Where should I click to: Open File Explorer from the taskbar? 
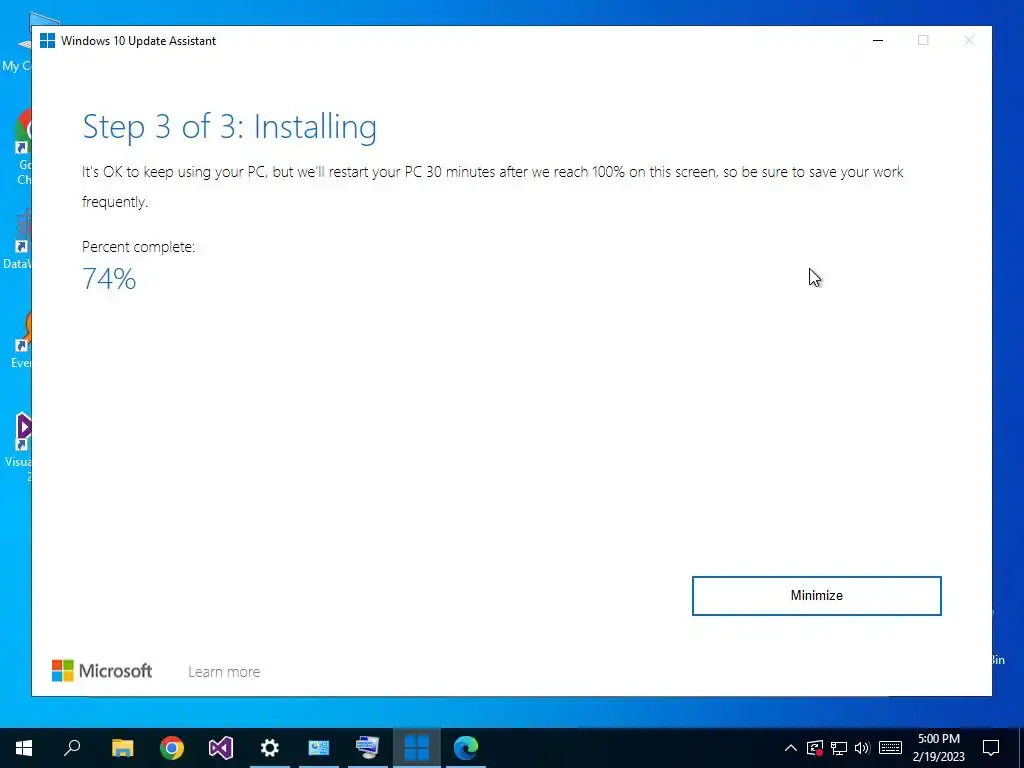tap(122, 748)
